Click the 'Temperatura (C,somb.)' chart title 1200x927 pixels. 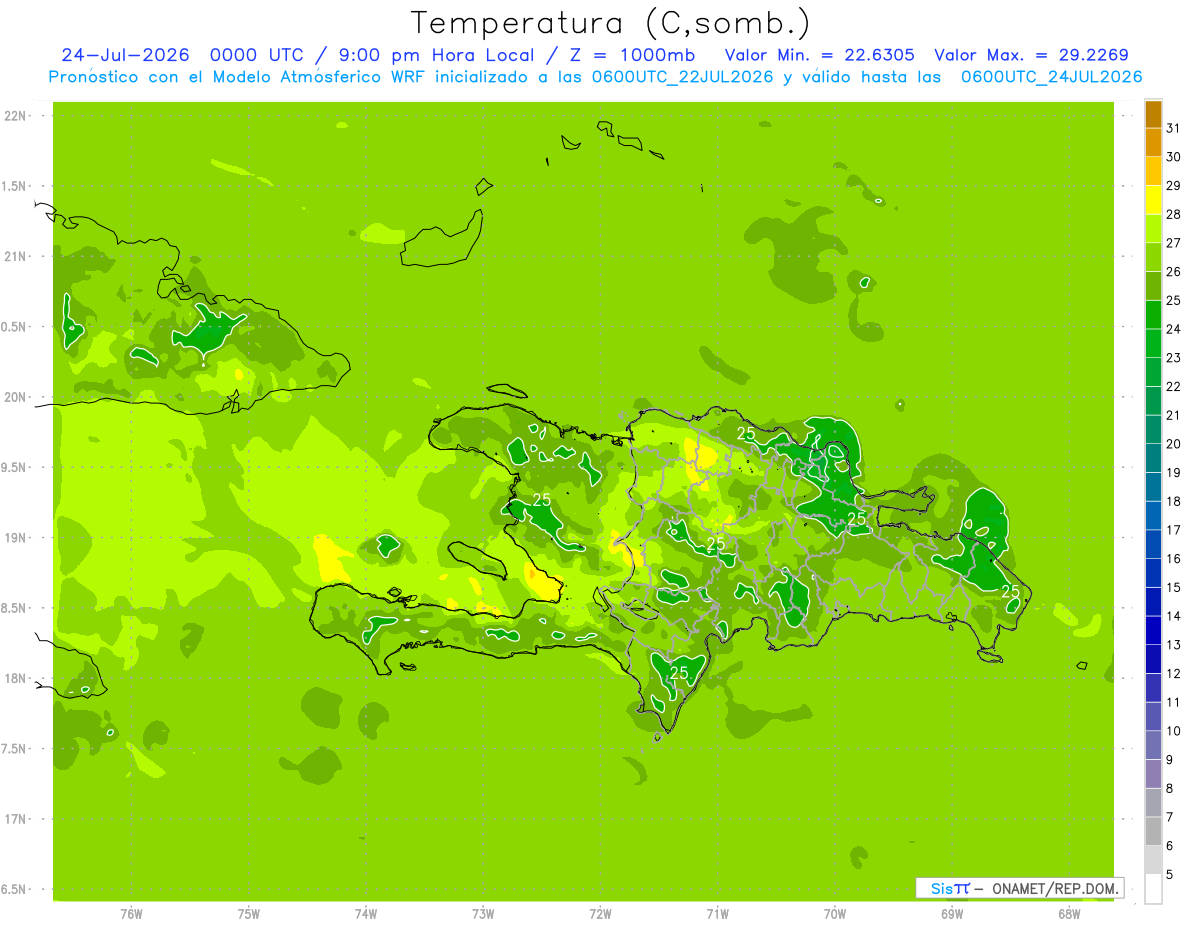(611, 23)
